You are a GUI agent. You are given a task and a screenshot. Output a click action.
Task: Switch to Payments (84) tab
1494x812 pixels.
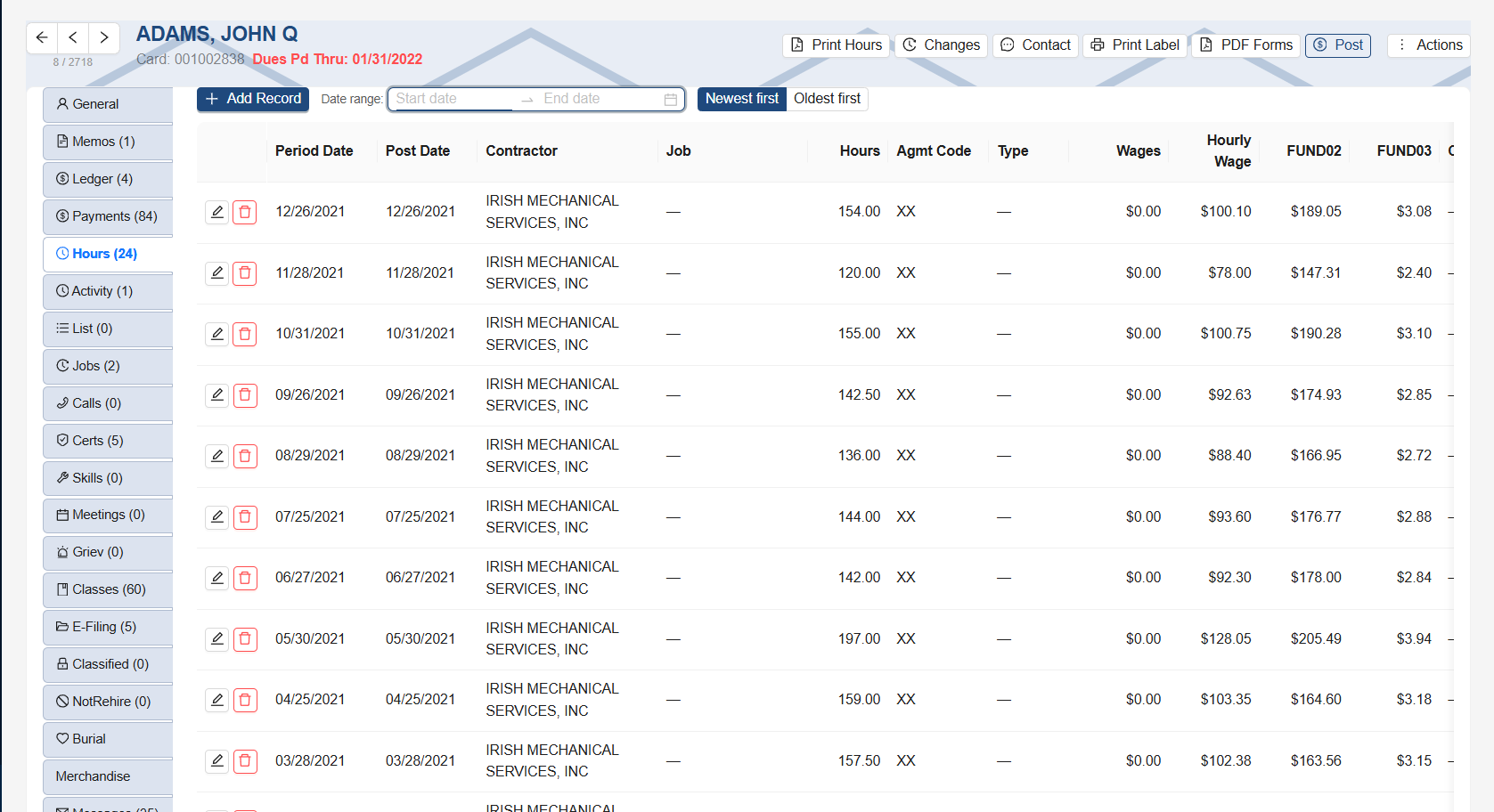[108, 216]
